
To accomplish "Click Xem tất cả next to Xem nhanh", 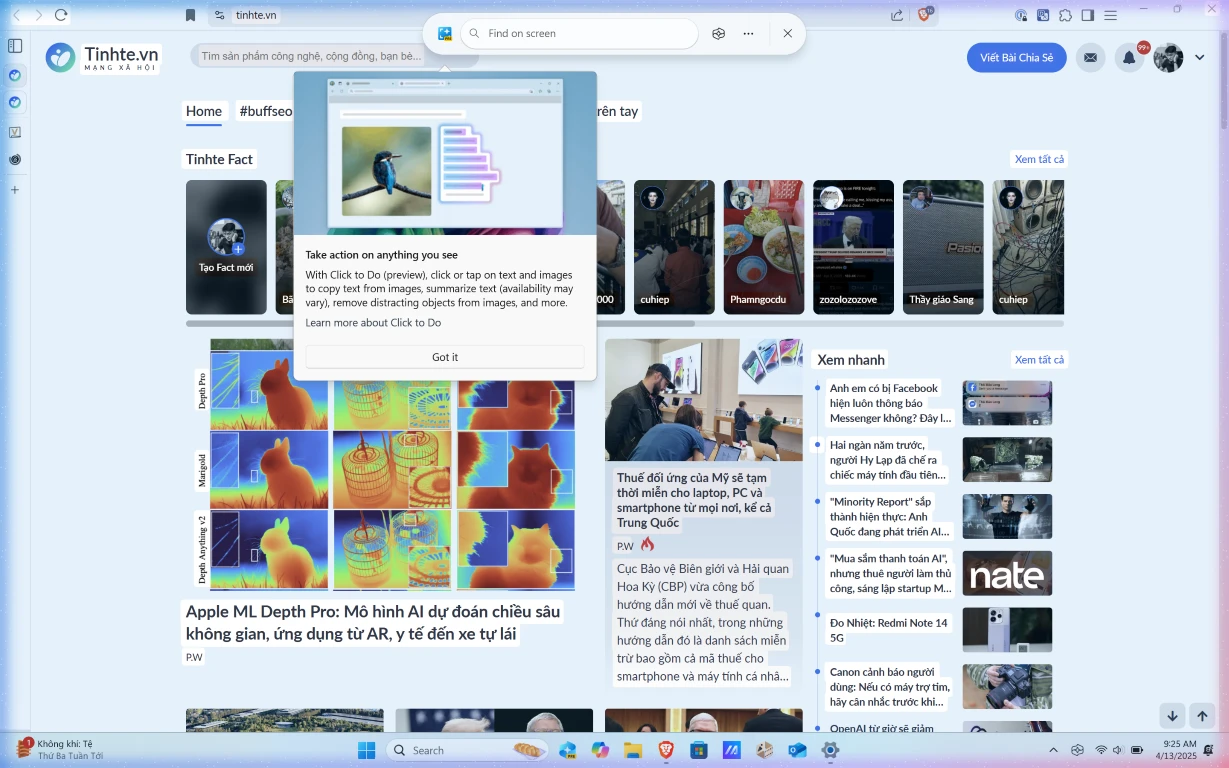I will pyautogui.click(x=1039, y=359).
